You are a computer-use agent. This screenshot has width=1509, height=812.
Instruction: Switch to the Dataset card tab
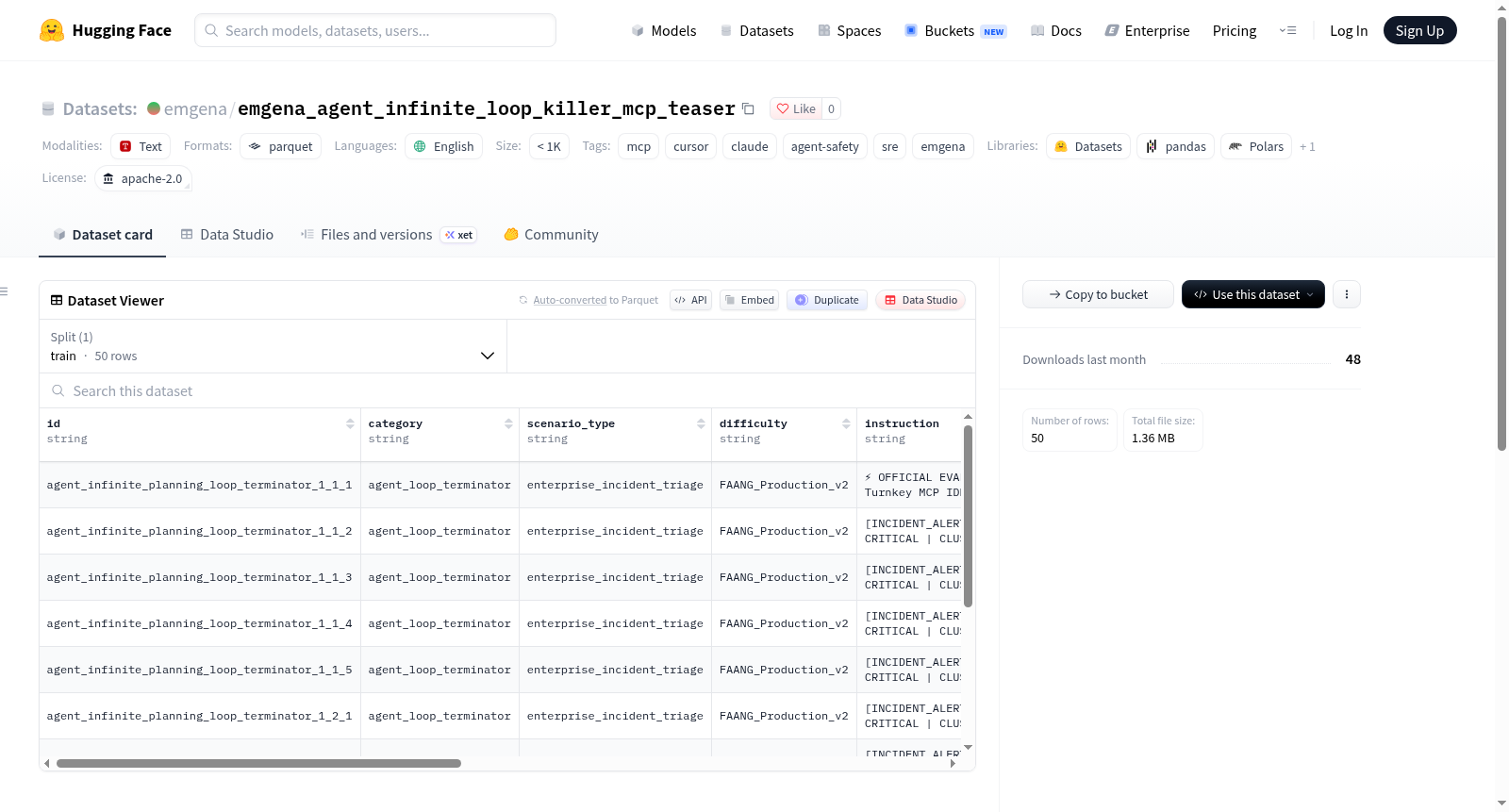[x=103, y=235]
